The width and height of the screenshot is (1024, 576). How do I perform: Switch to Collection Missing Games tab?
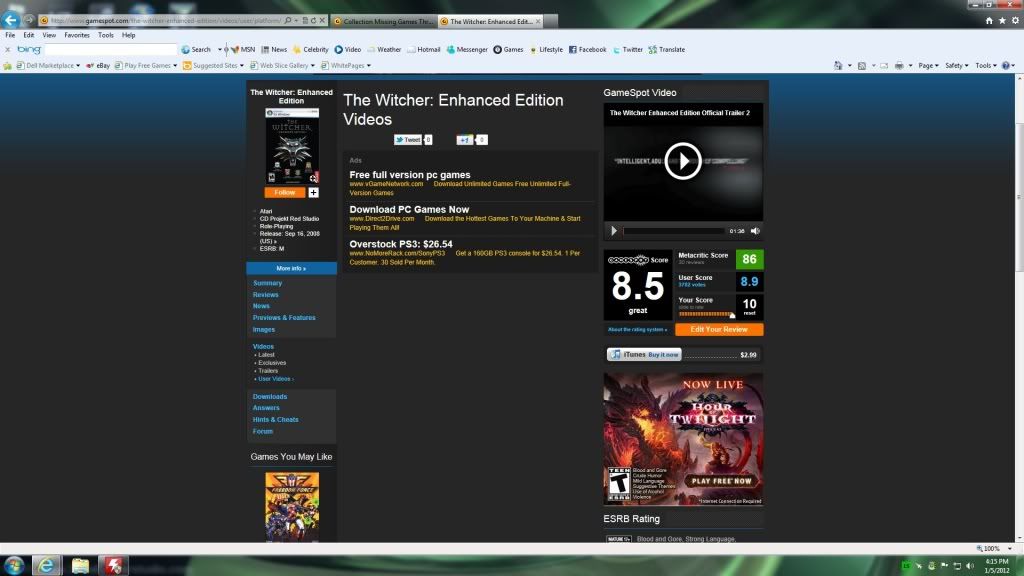tap(384, 21)
